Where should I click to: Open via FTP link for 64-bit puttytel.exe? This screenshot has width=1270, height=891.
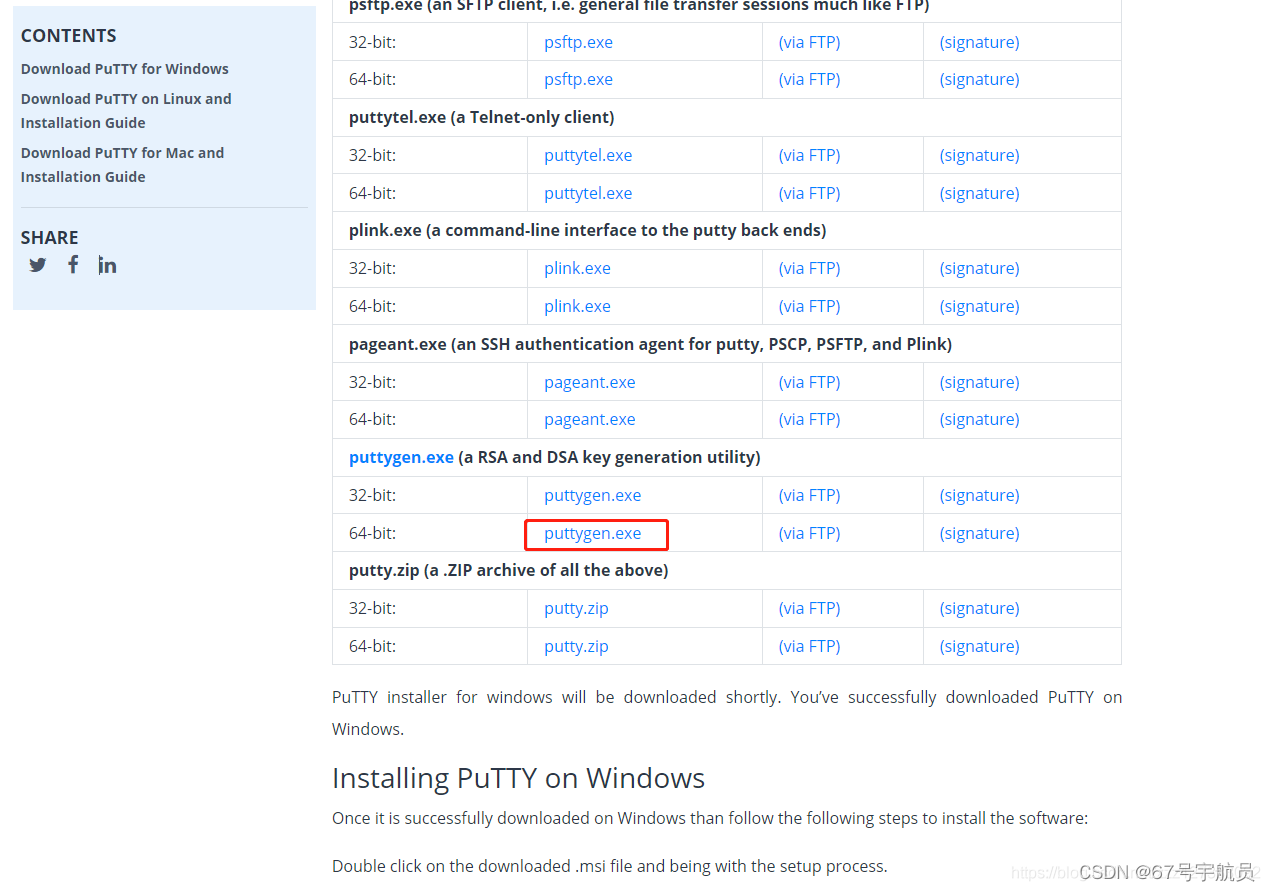[x=809, y=193]
